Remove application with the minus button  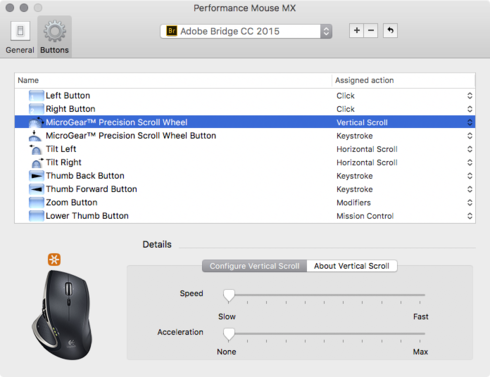click(x=371, y=31)
